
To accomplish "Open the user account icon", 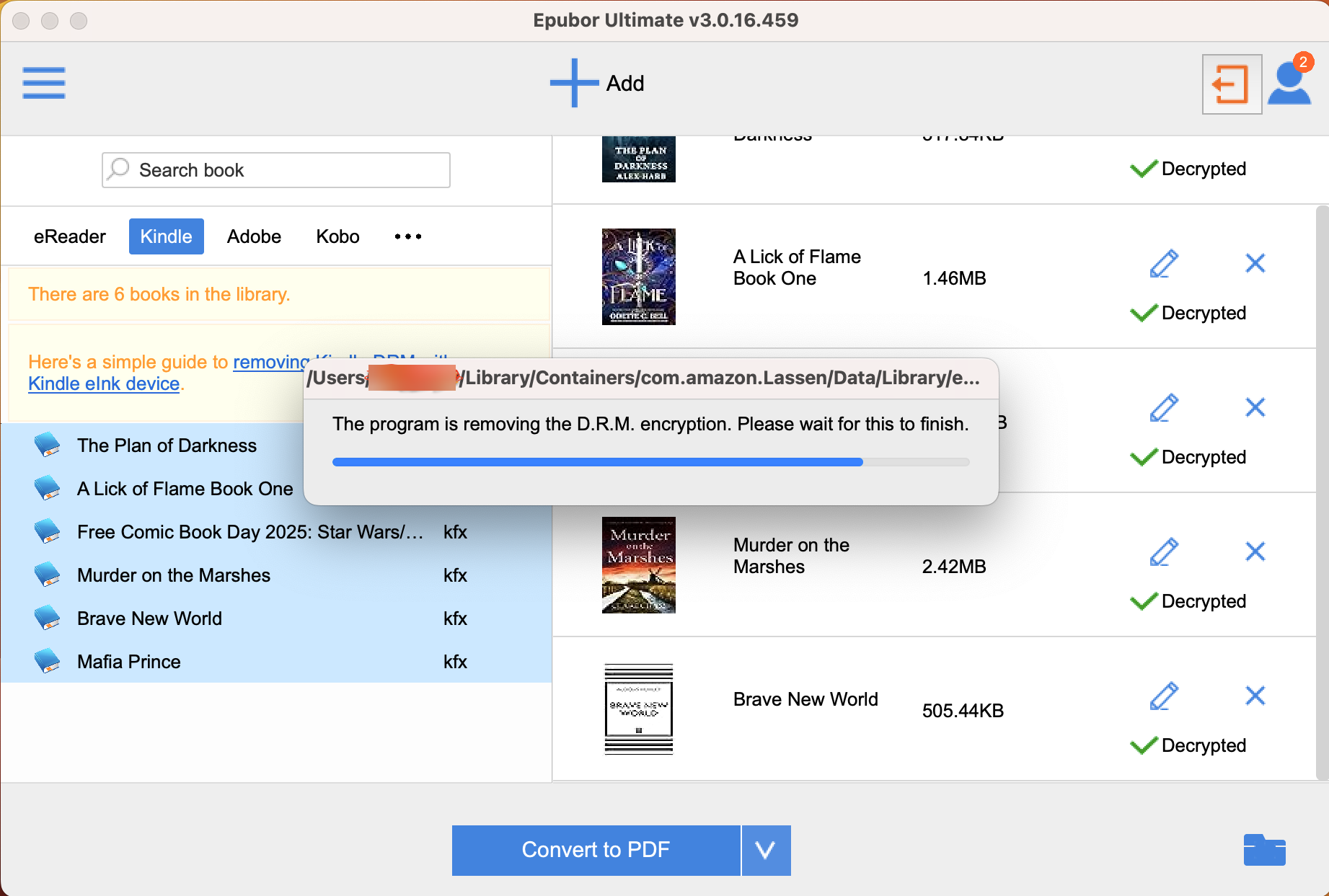I will 1289,84.
